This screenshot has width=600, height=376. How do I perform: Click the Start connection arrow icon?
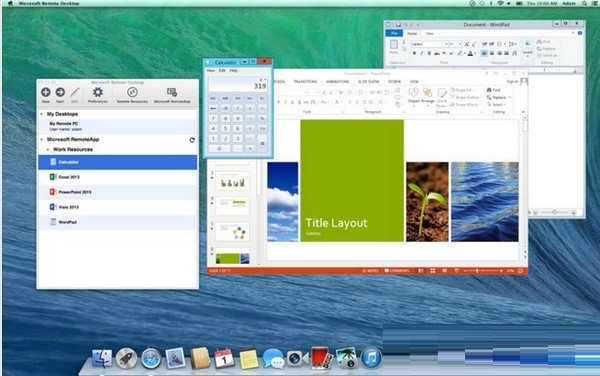click(60, 92)
